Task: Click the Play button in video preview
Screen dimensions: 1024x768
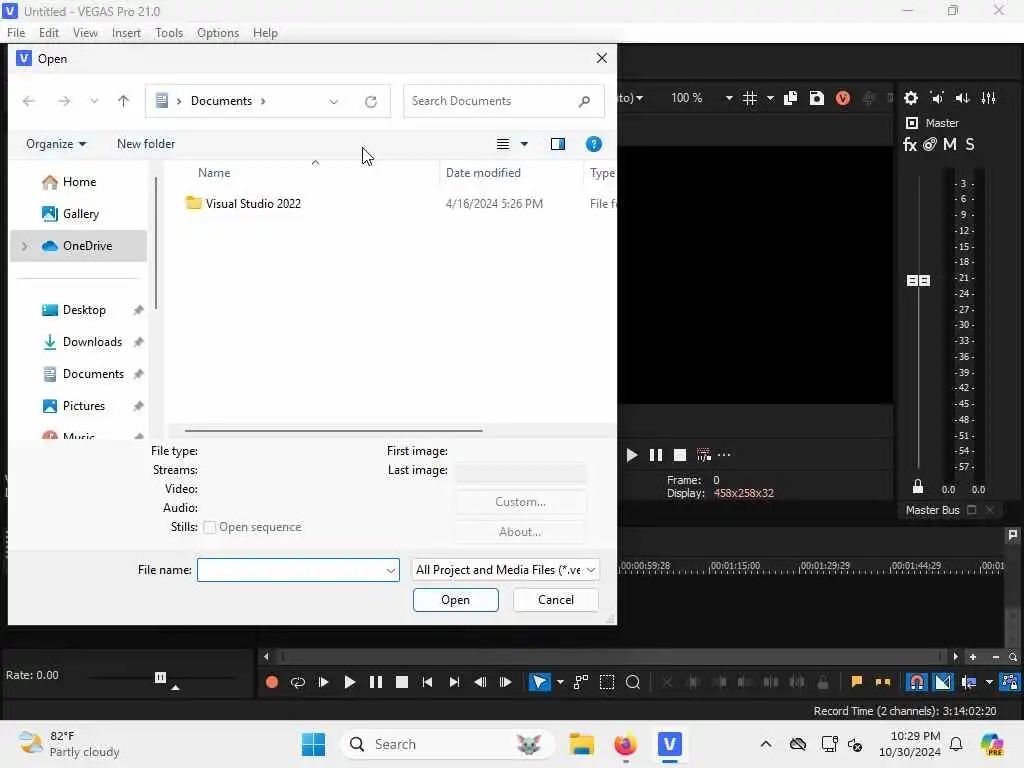Action: [632, 455]
